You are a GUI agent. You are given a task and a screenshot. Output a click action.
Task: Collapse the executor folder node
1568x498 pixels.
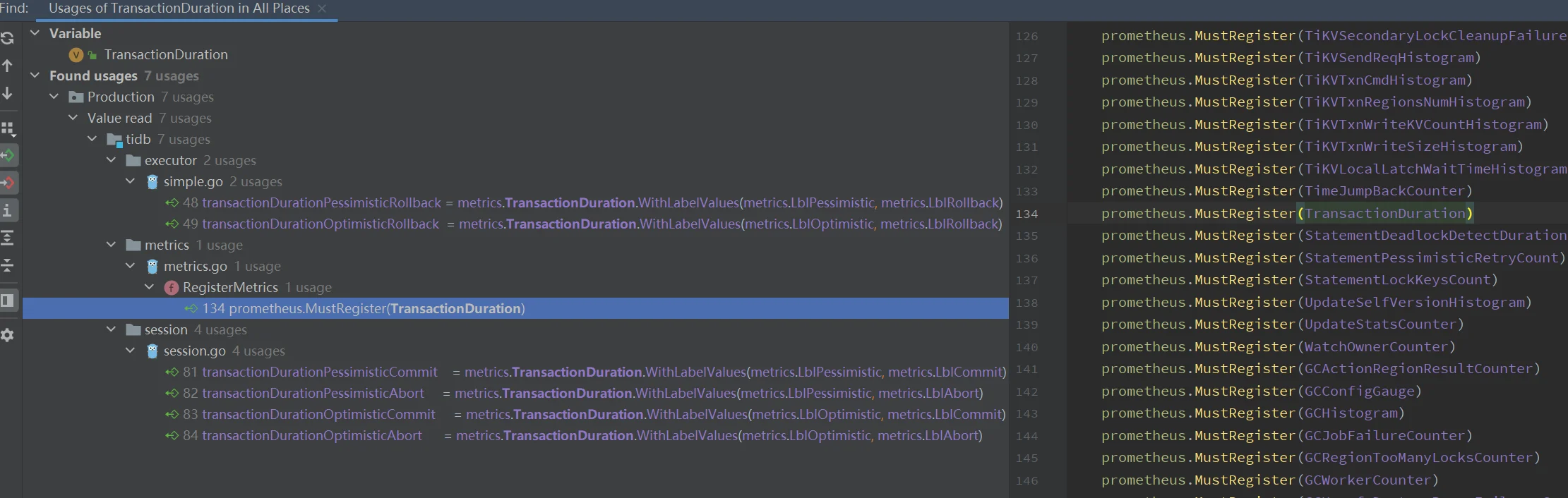pyautogui.click(x=111, y=159)
